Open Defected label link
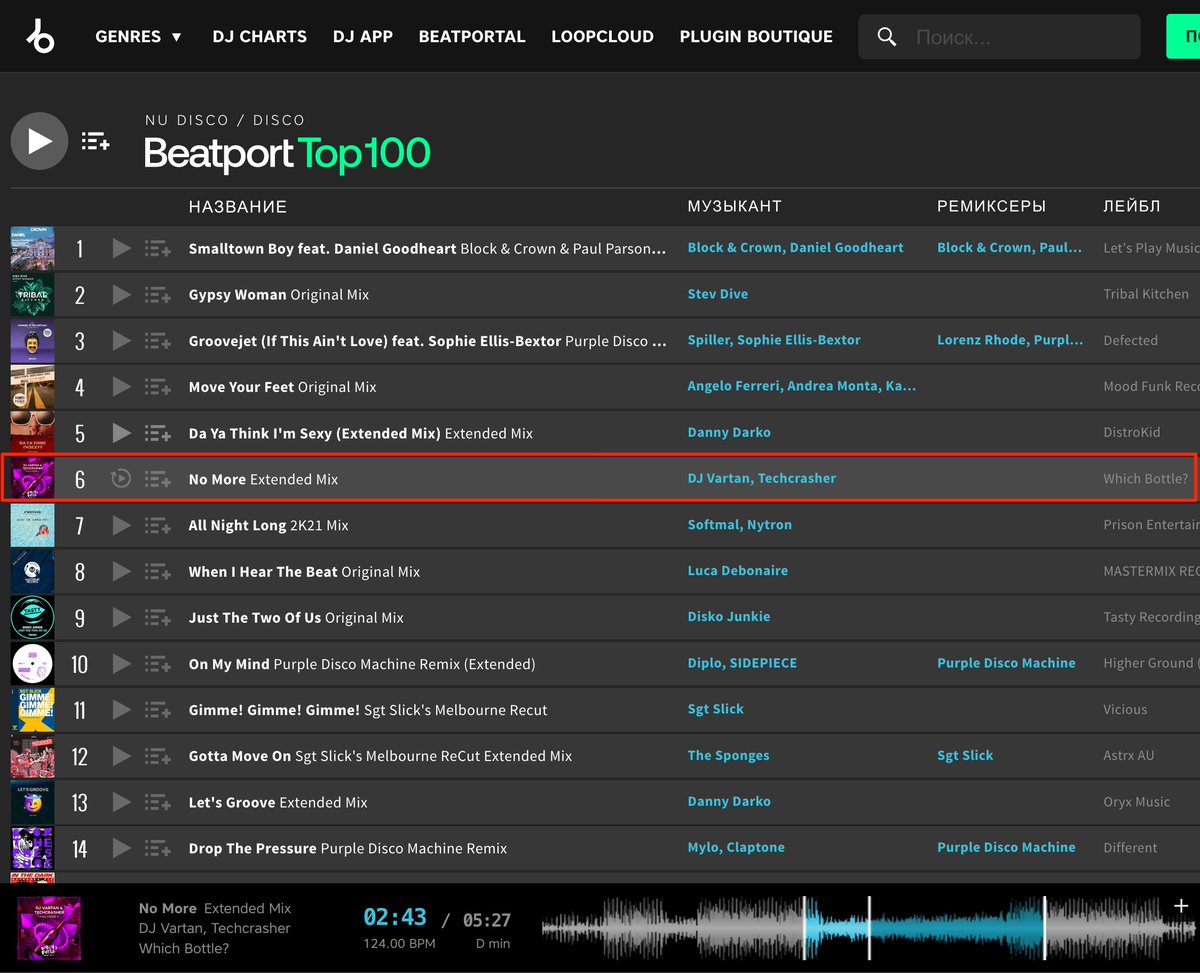Image resolution: width=1200 pixels, height=973 pixels. point(1130,340)
